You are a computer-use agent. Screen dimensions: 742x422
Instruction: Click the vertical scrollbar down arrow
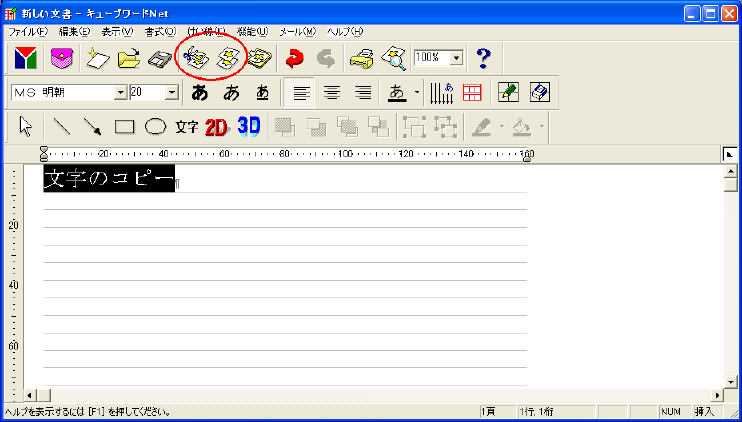tap(730, 382)
